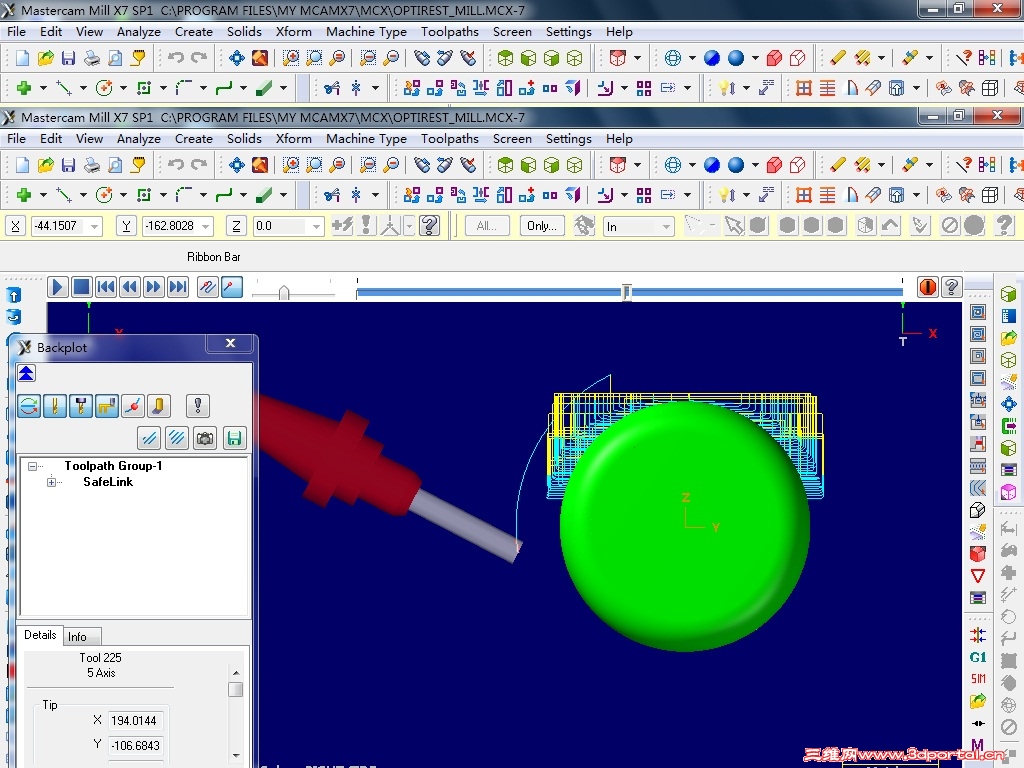Open Xform menu in lower window
1024x768 pixels.
(293, 138)
